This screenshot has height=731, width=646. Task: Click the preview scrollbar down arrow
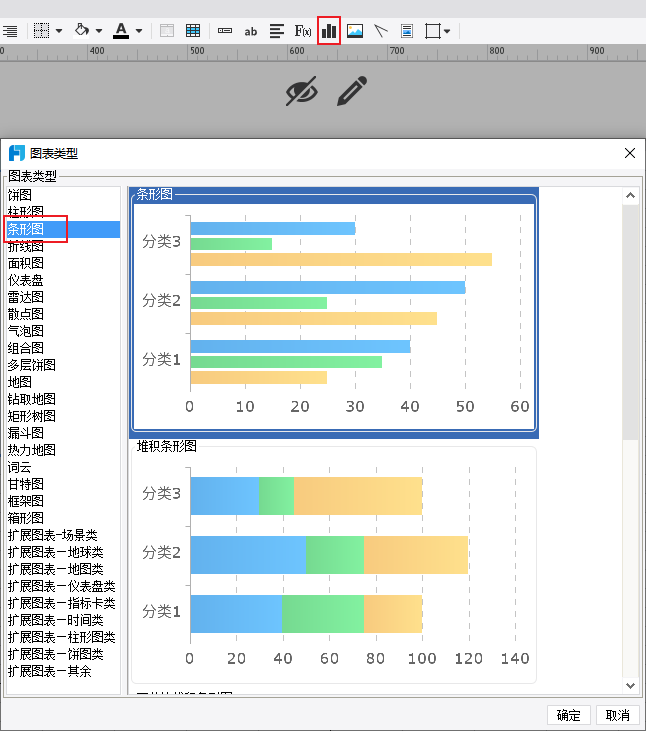point(630,685)
